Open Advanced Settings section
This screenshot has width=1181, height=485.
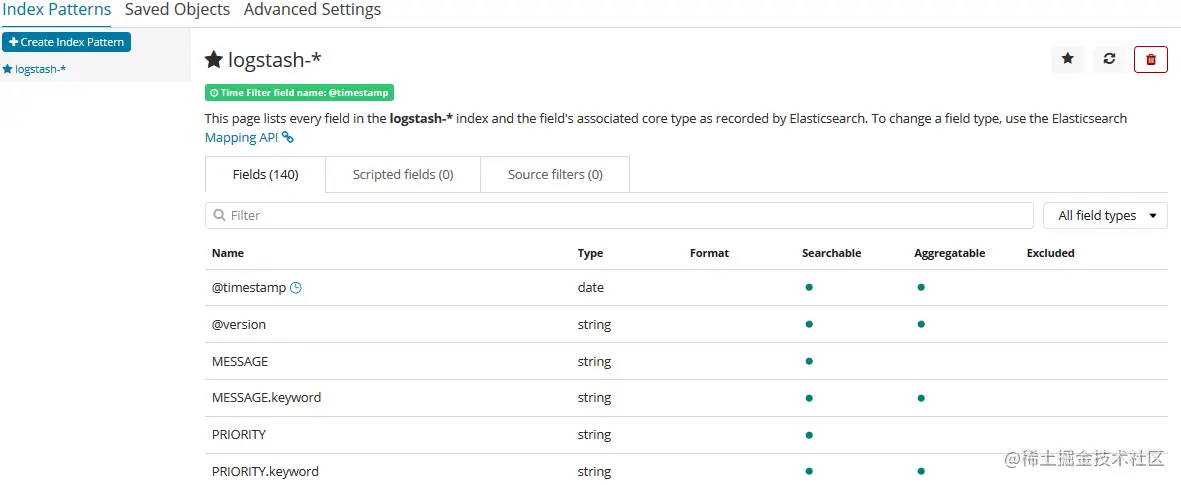coord(312,10)
